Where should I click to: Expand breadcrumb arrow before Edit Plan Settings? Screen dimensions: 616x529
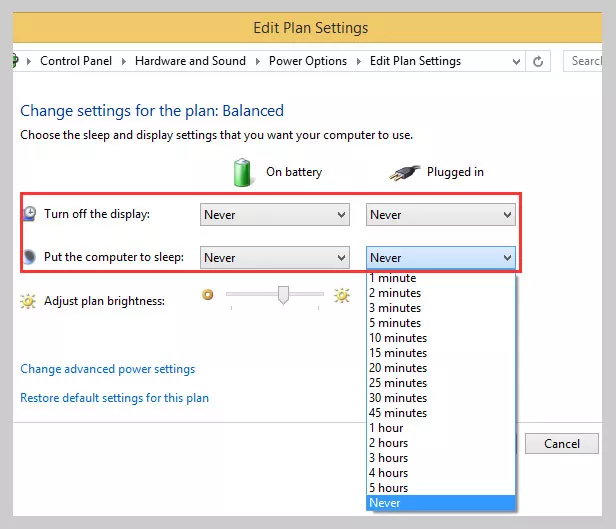359,61
